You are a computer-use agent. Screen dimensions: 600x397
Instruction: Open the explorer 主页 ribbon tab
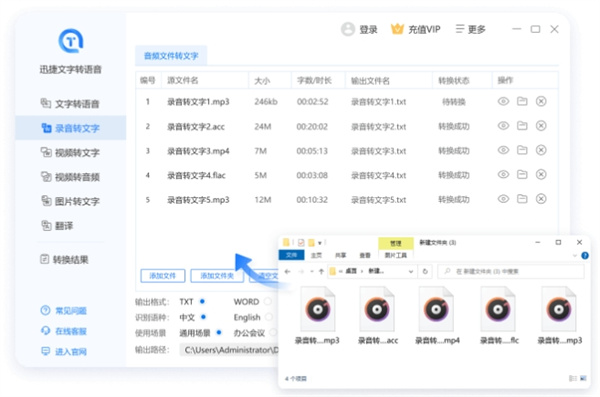(316, 255)
